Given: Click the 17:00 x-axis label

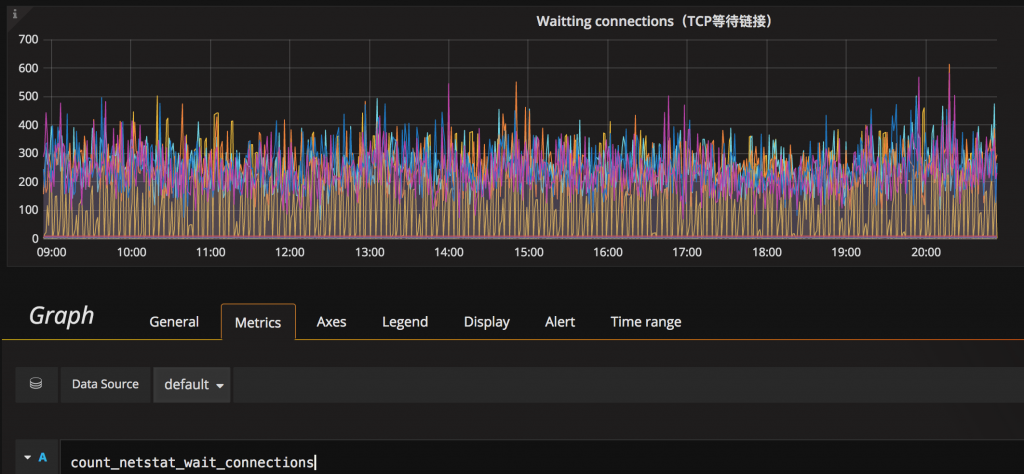Looking at the screenshot, I should pyautogui.click(x=688, y=252).
